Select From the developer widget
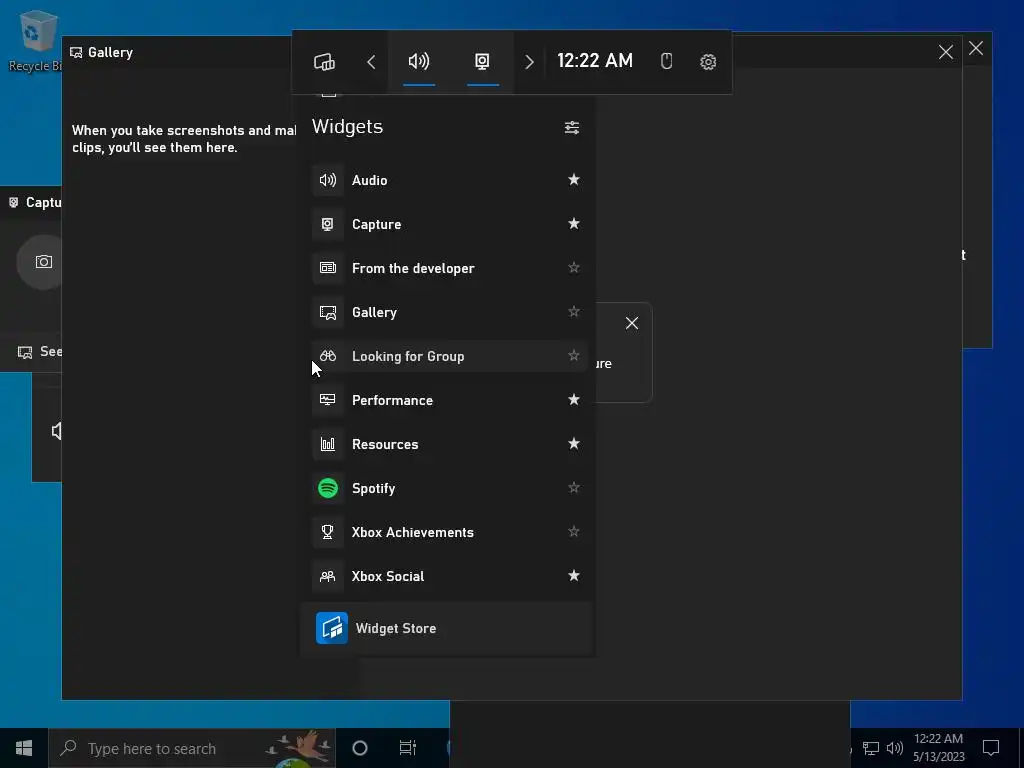 click(x=449, y=268)
